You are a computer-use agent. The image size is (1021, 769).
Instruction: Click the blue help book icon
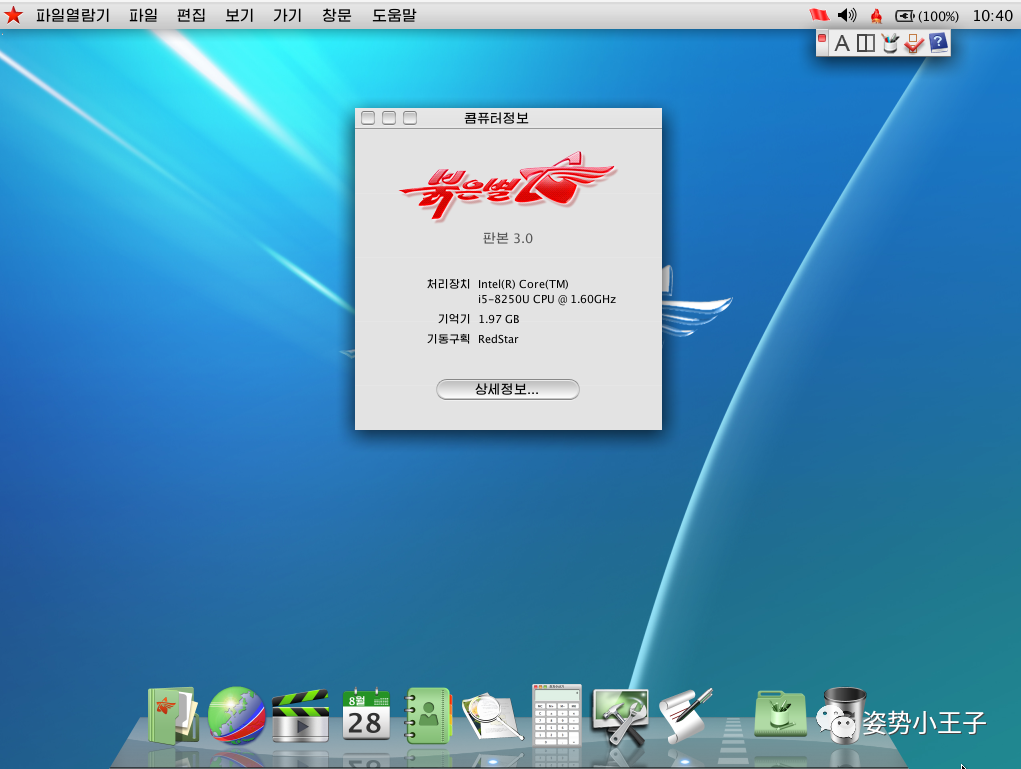[x=938, y=43]
